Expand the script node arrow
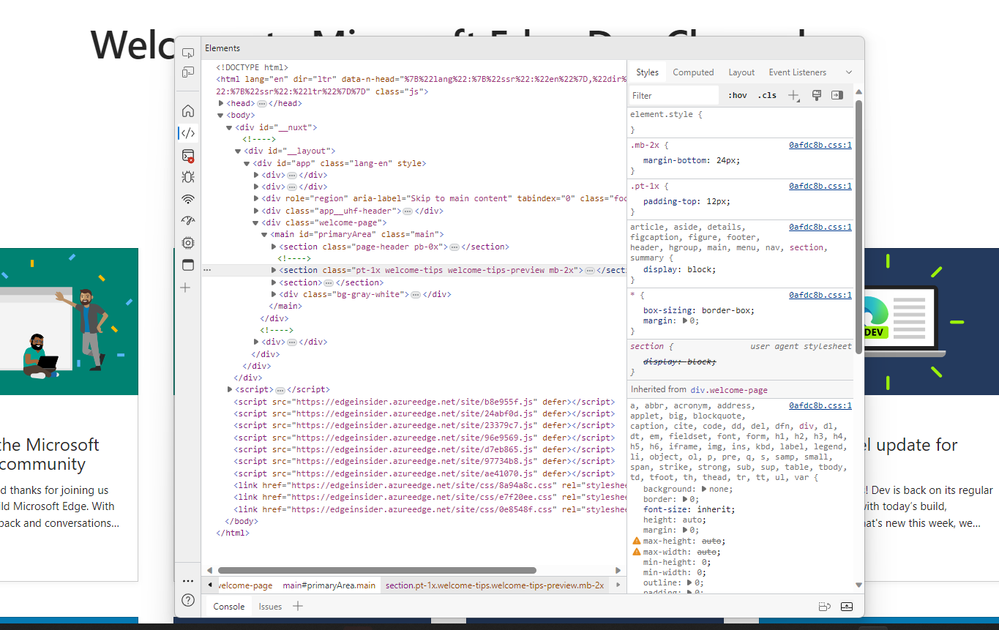 tap(230, 389)
